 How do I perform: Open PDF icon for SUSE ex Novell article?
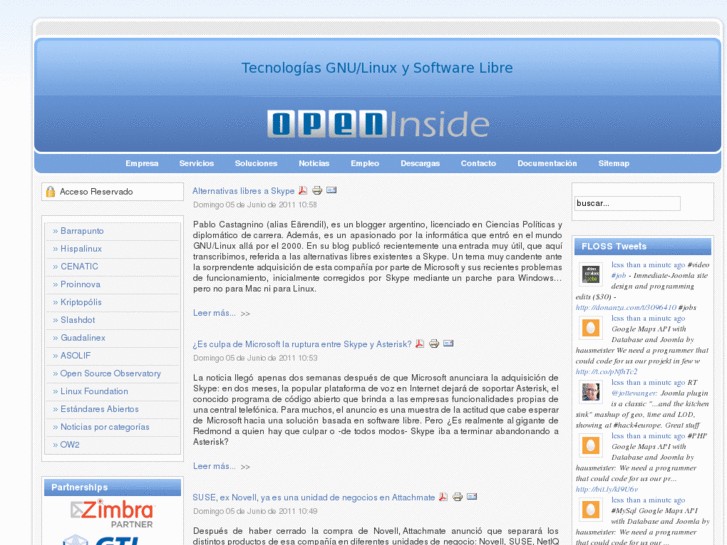(443, 497)
